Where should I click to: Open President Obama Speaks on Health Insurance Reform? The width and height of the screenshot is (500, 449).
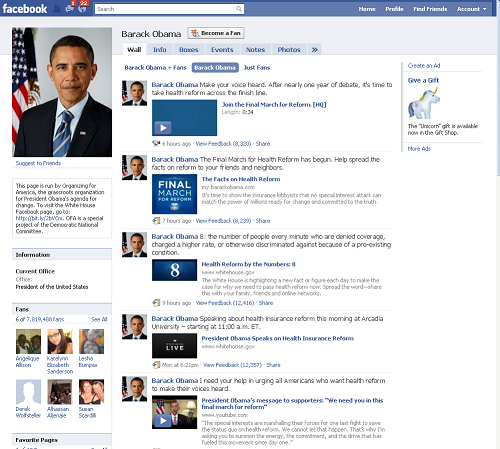pyautogui.click(x=278, y=338)
